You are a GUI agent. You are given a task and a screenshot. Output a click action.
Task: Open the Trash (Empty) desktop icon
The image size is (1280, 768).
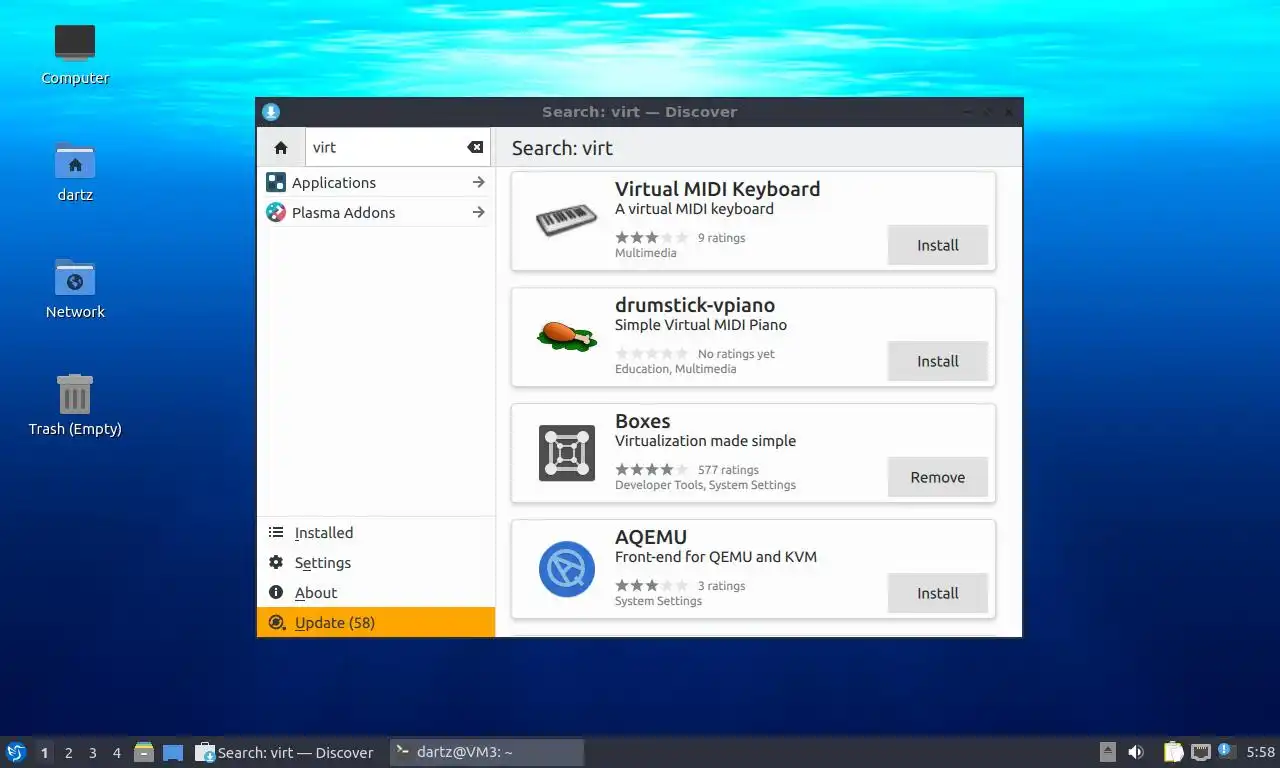tap(75, 405)
